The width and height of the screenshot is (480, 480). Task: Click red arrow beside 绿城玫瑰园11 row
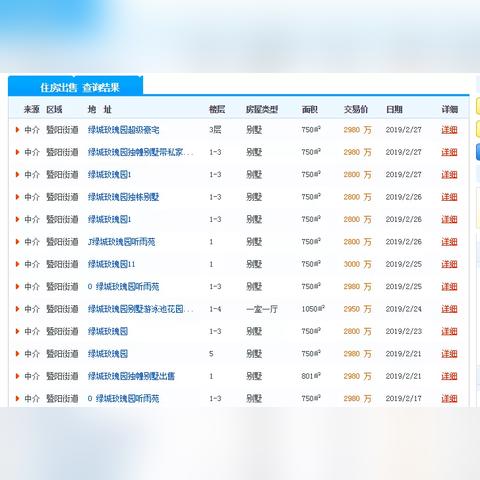18,264
